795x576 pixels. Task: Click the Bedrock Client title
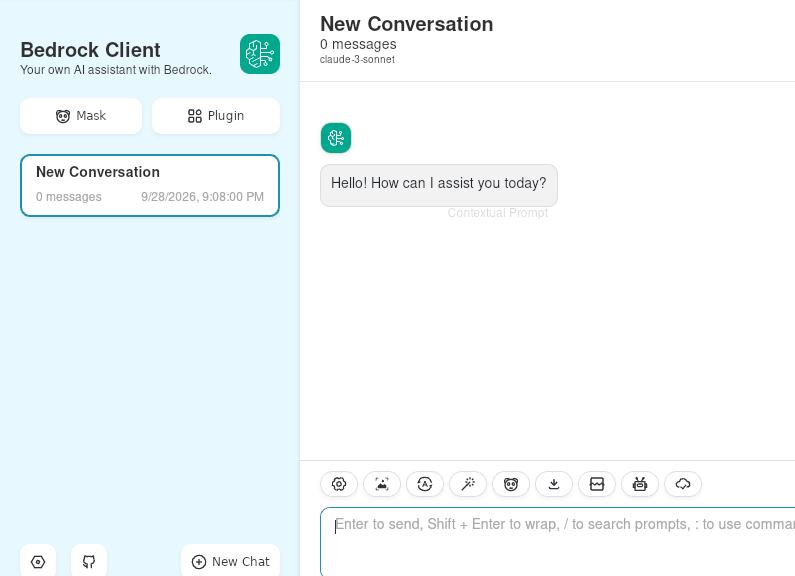tap(90, 50)
